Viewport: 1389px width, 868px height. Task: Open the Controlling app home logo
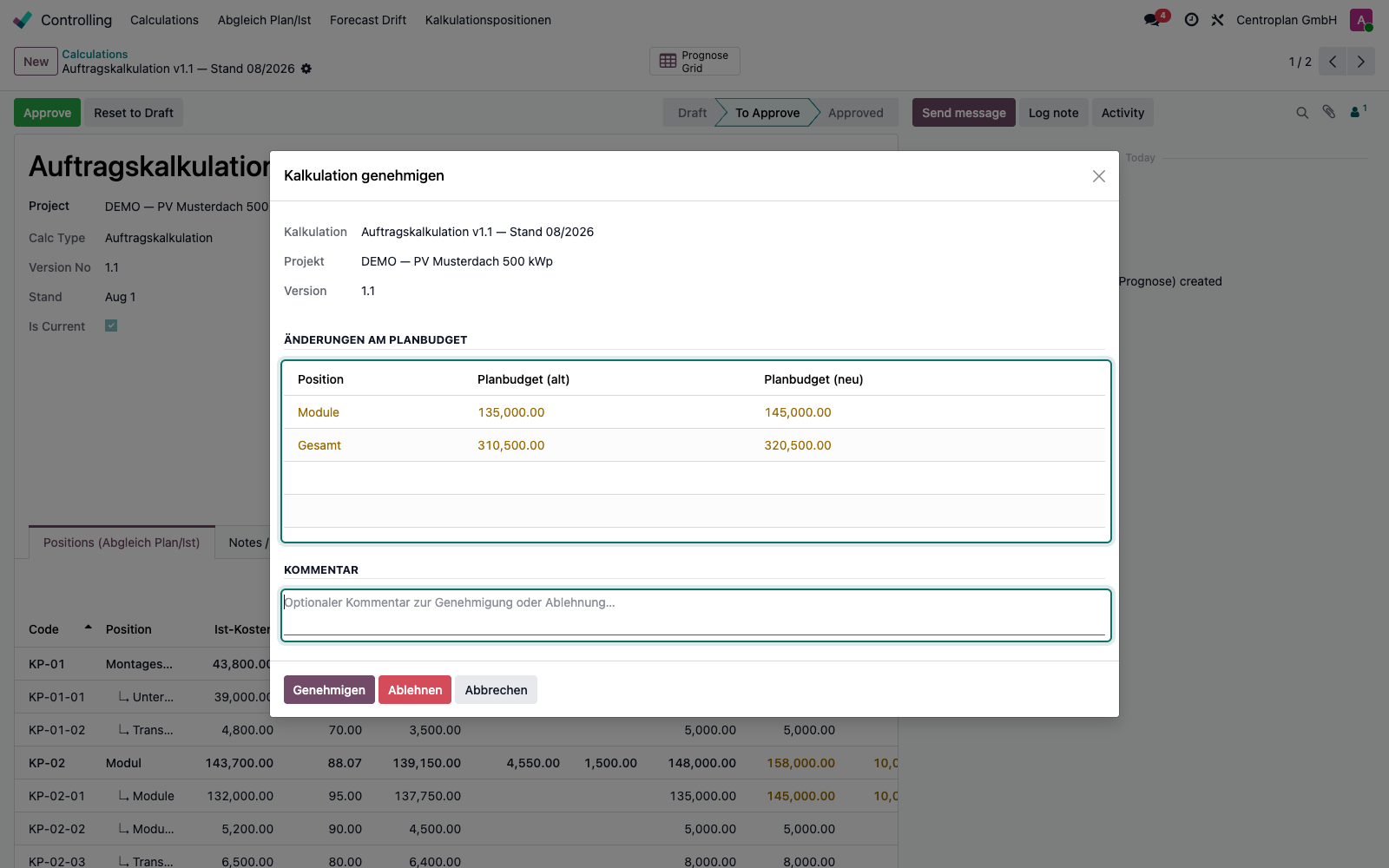click(23, 20)
